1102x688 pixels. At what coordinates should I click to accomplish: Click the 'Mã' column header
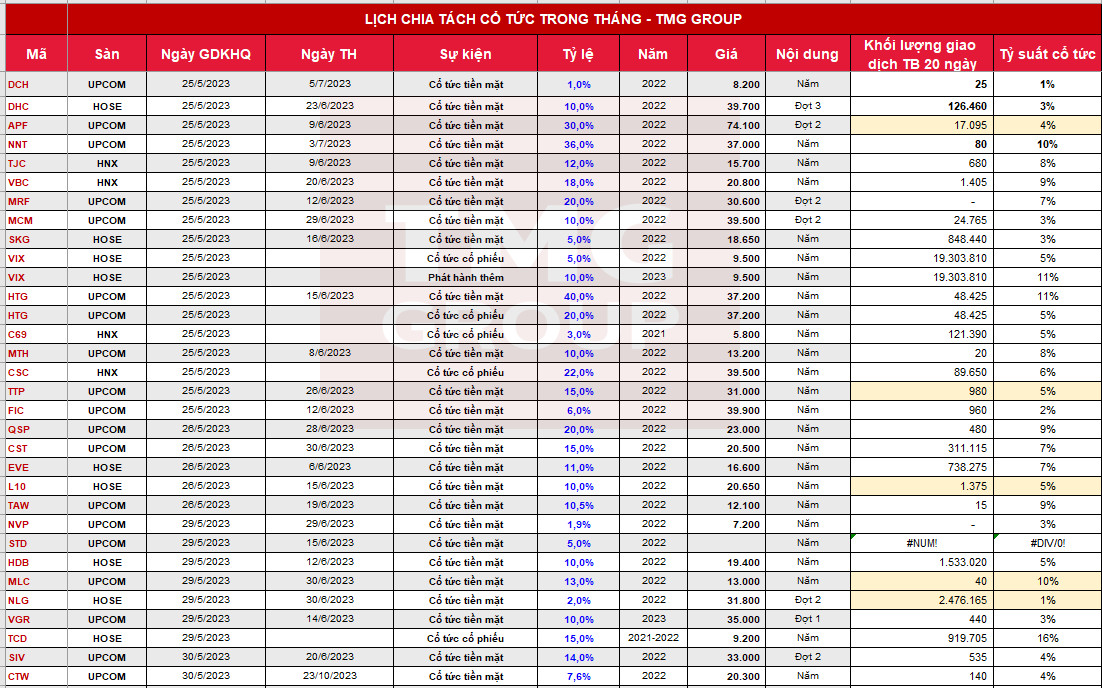tap(37, 54)
